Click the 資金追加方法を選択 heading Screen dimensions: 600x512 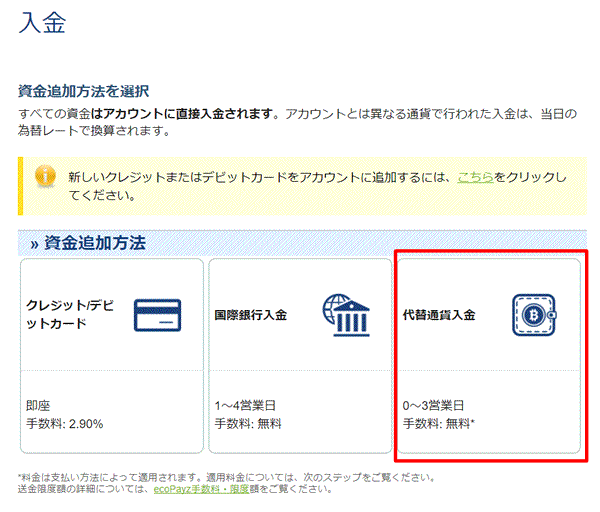[x=83, y=91]
